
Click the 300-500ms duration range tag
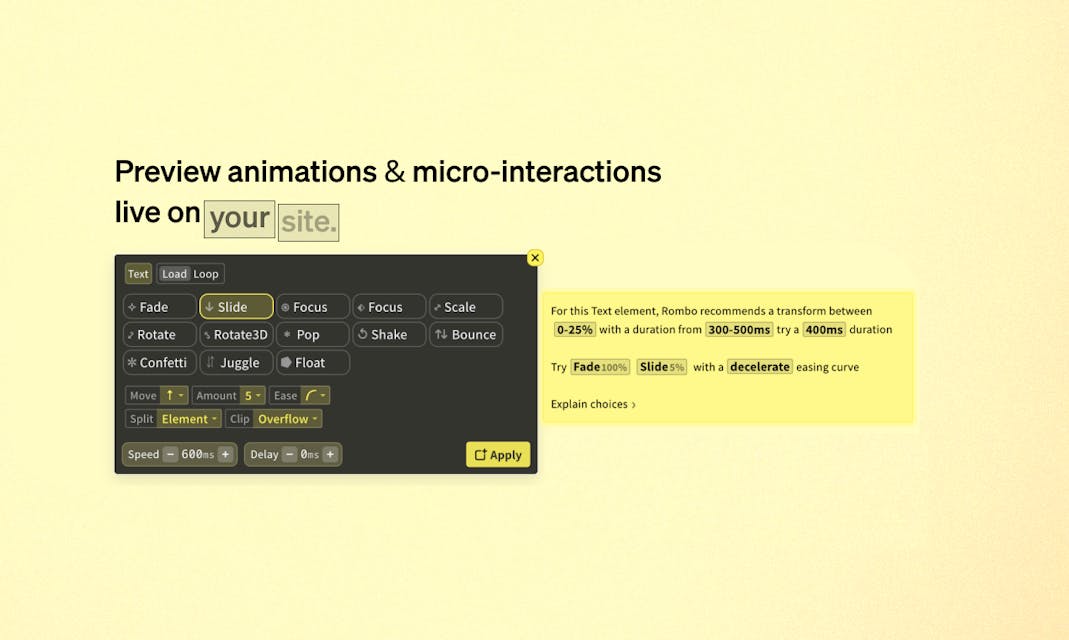point(739,330)
